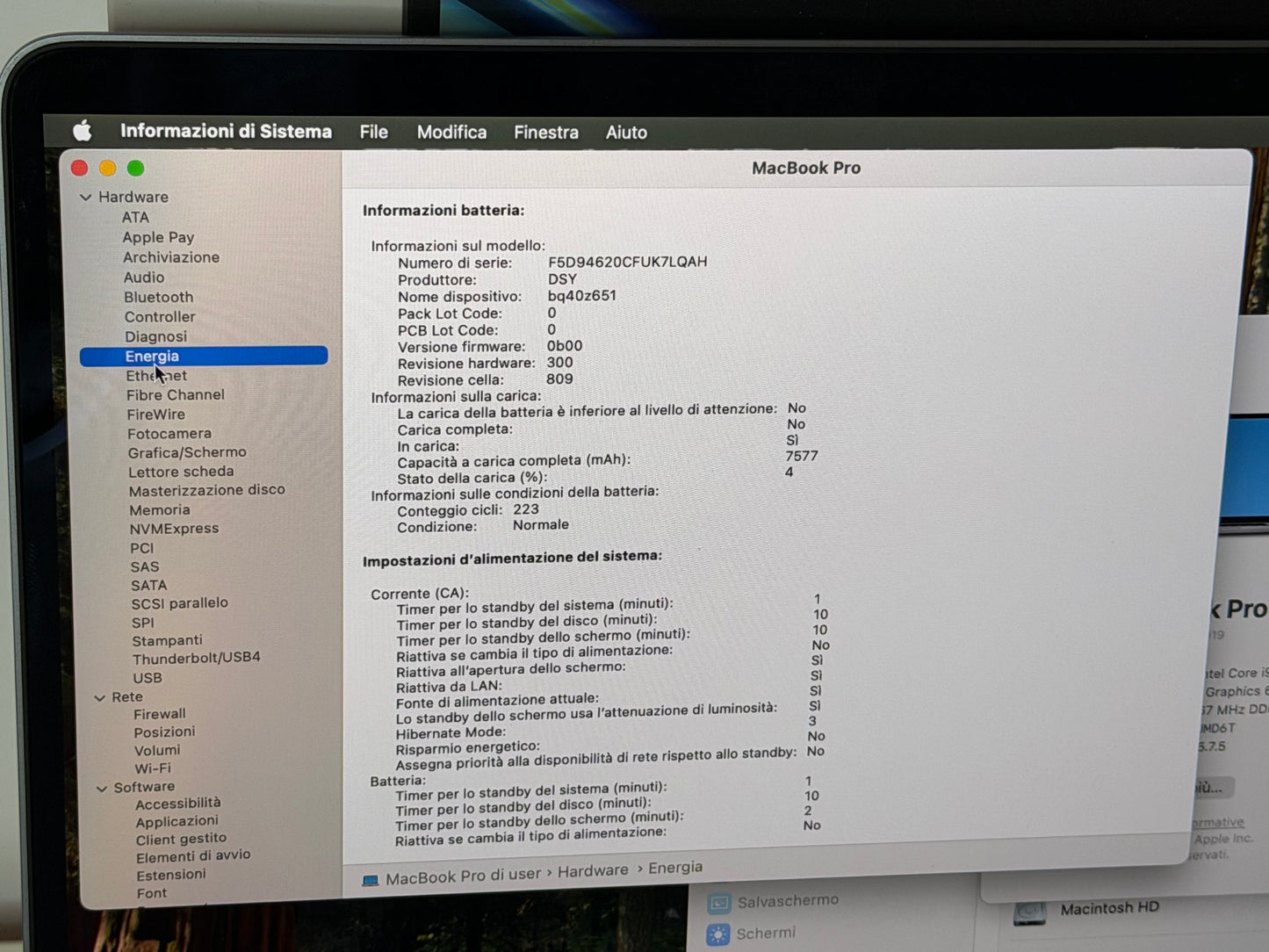Select Audio in the sidebar

point(144,278)
